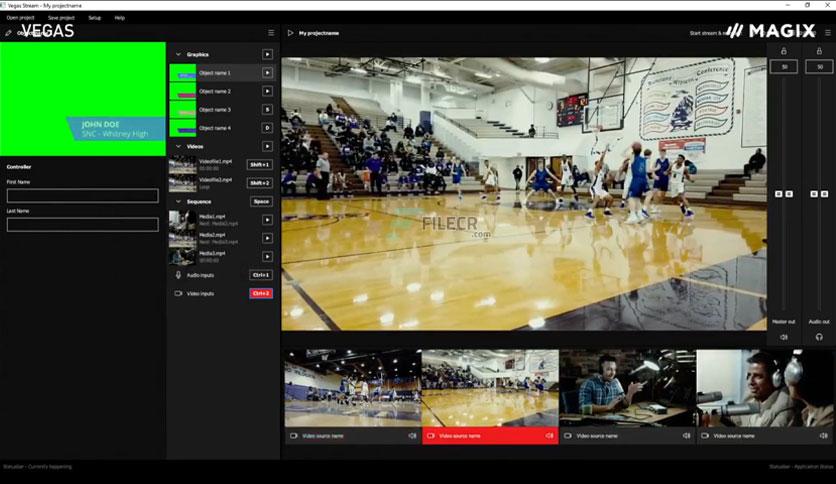Viewport: 836px width, 484px height.
Task: Select Object name 1 graphic thumbnail
Action: click(183, 72)
